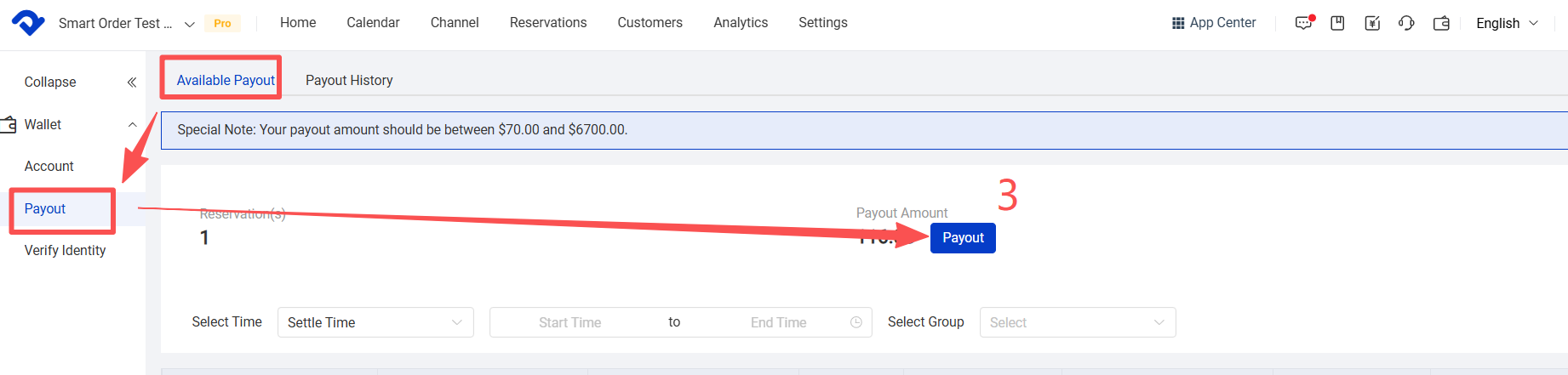Contact support via headset icon

tap(1406, 23)
